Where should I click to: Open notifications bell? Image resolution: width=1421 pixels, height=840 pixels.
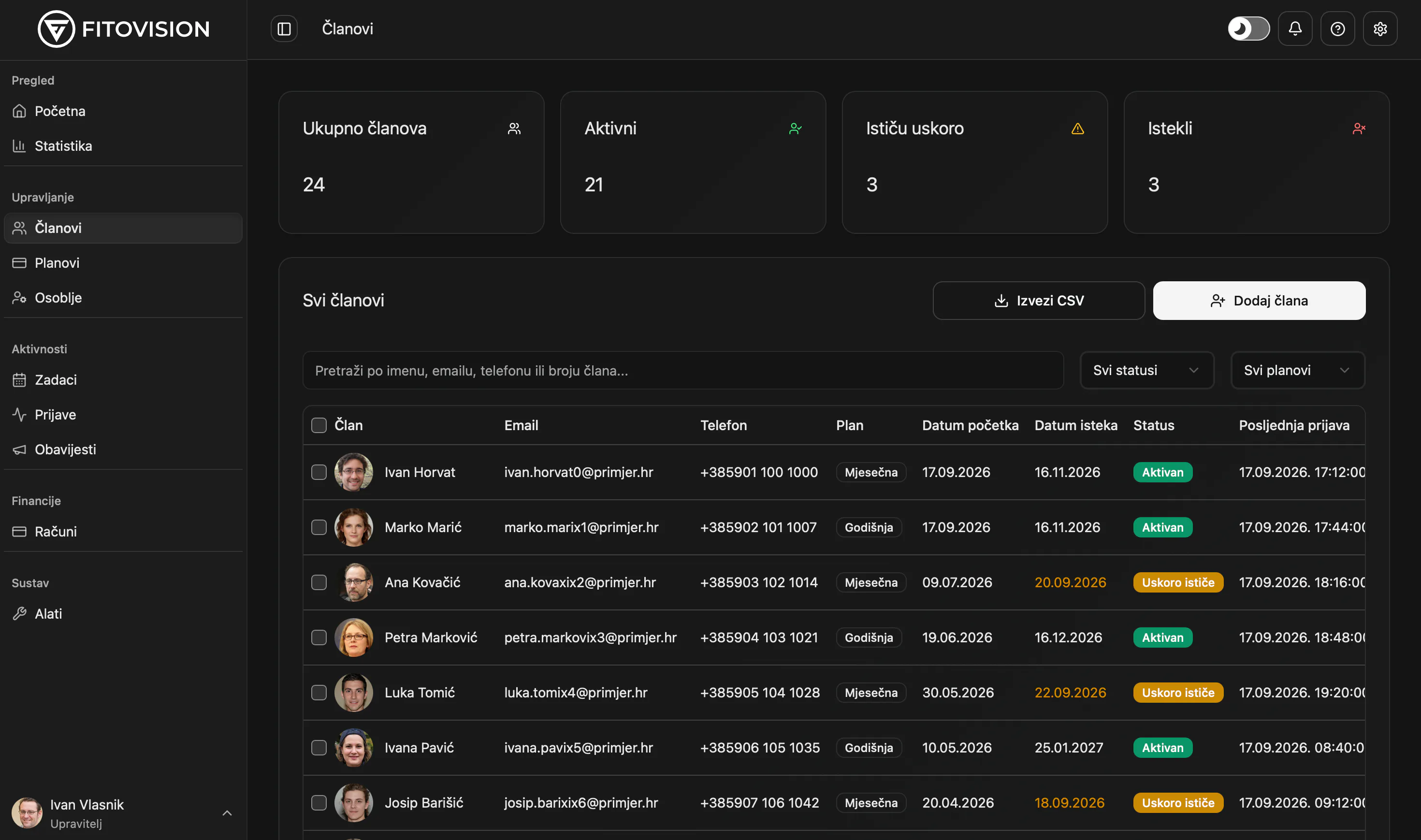pyautogui.click(x=1295, y=29)
